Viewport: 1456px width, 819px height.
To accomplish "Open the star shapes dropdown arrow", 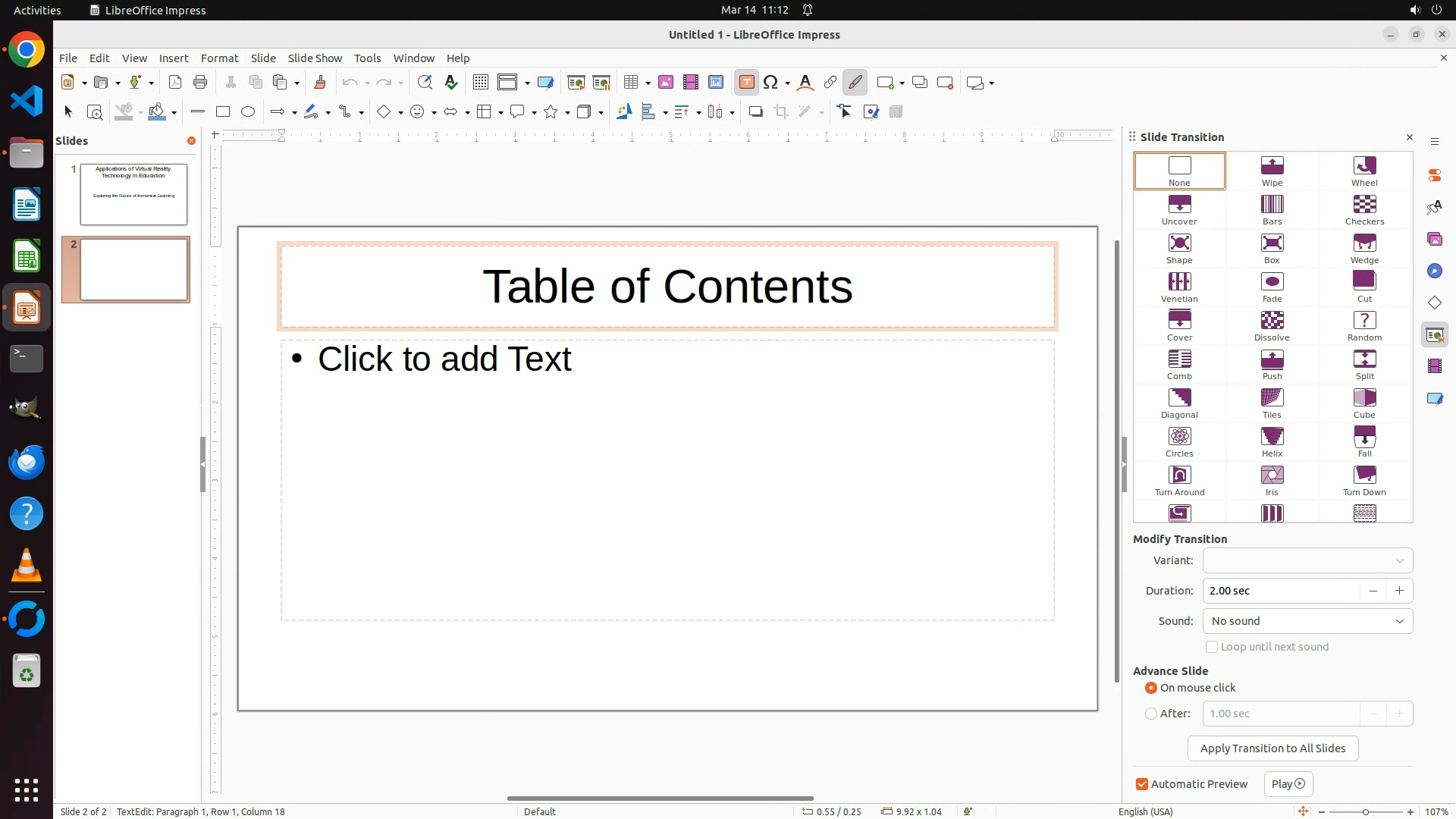I will tap(567, 113).
